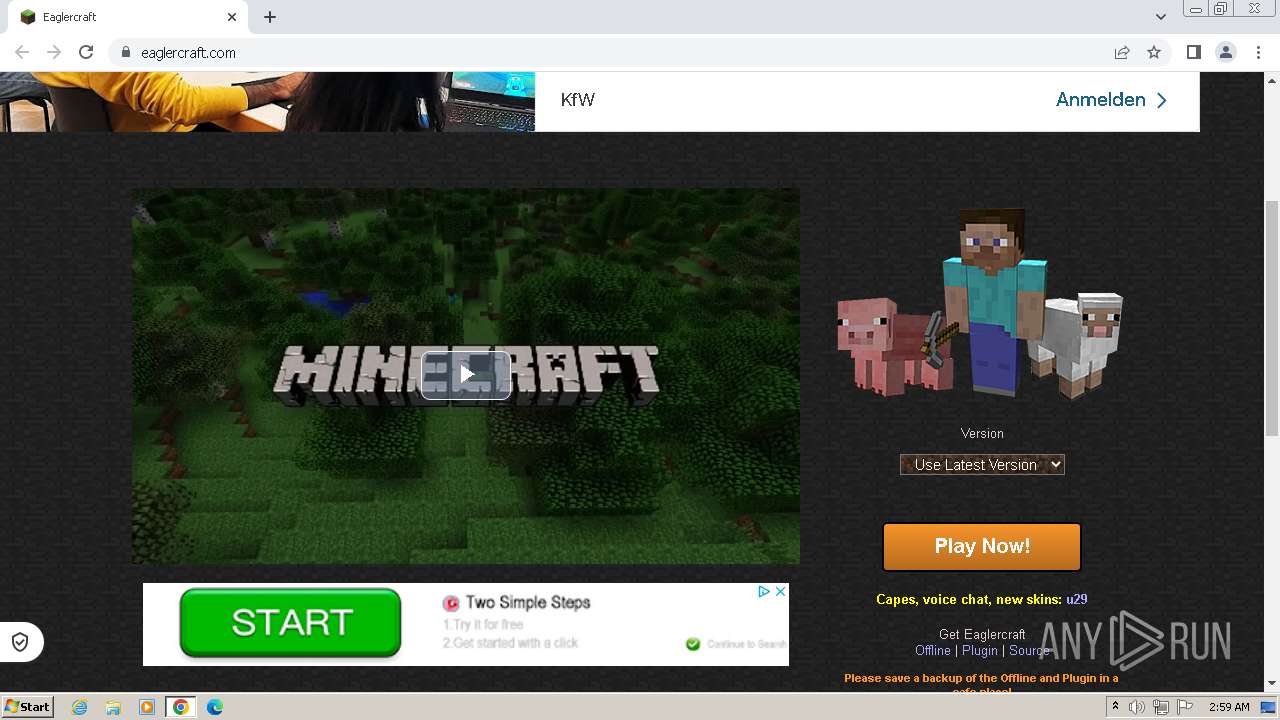Viewport: 1280px width, 720px height.
Task: Select the Eaglercraft browser tab
Action: tap(128, 17)
